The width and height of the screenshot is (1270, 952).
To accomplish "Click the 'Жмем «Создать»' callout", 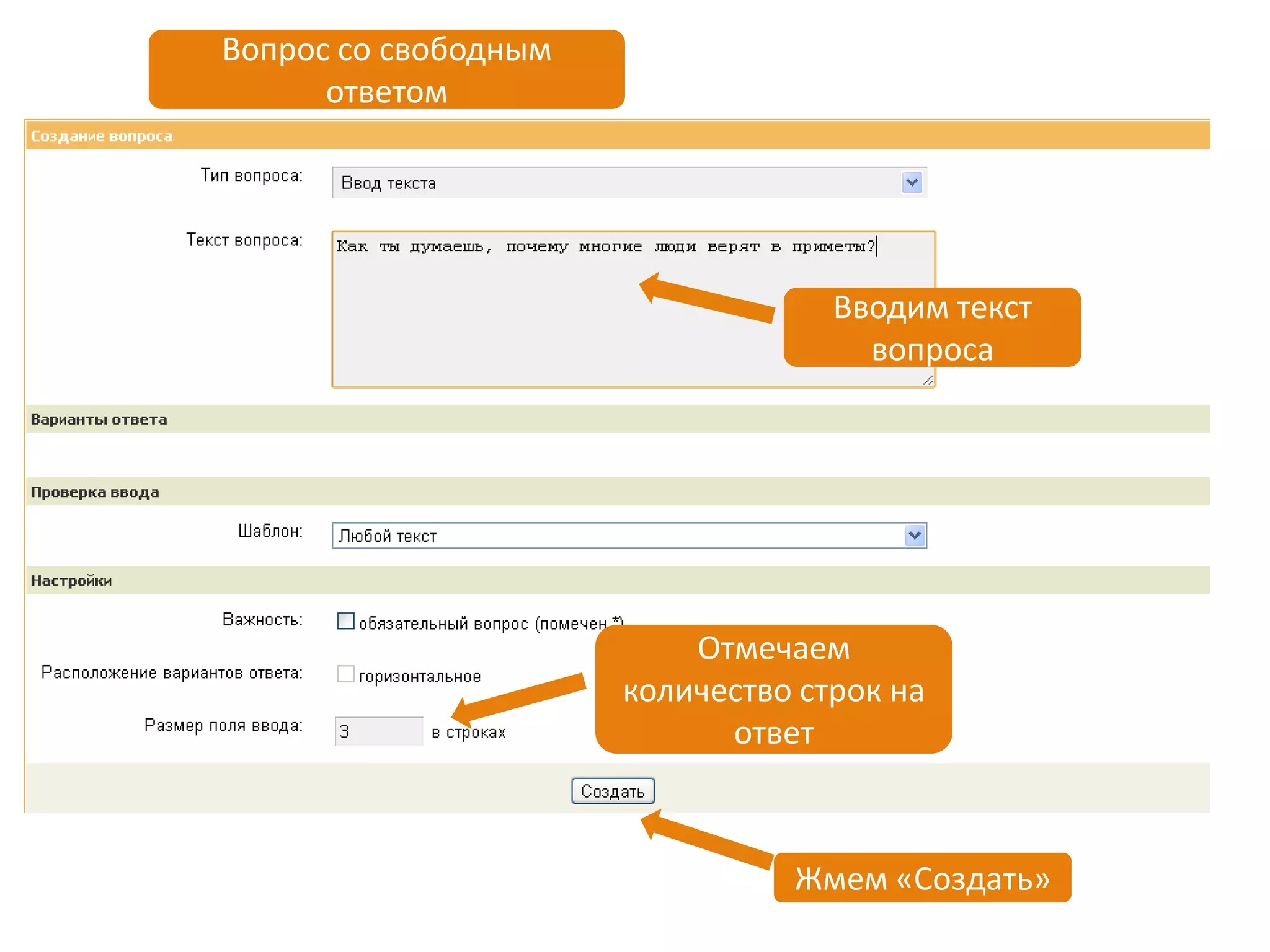I will [x=922, y=878].
